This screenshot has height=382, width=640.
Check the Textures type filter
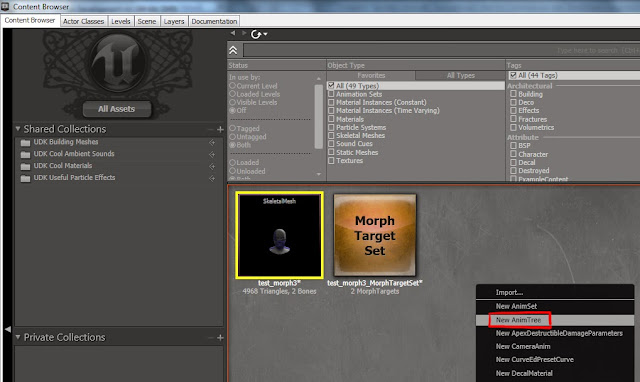point(331,160)
